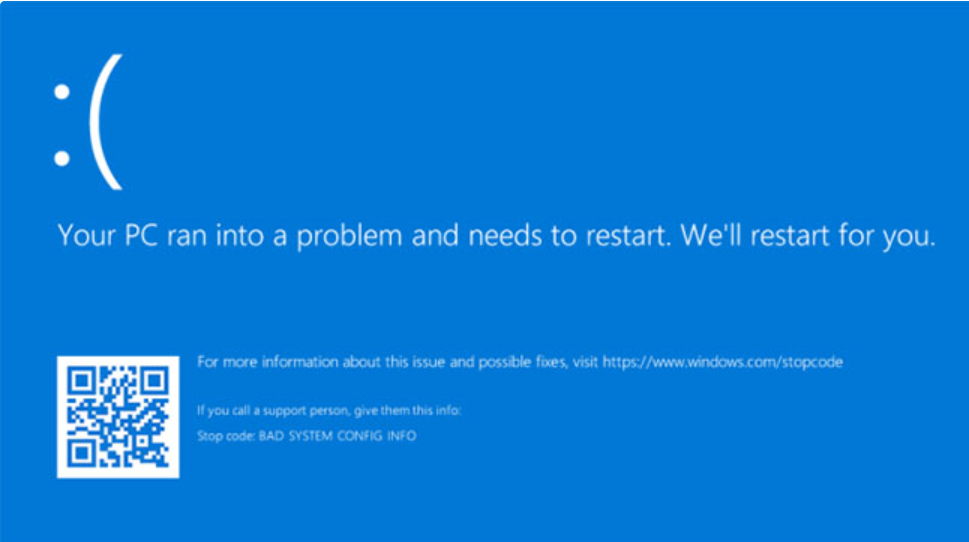Screen dimensions: 969x542
Task: Click the top-left QR code finder square
Action: point(82,382)
